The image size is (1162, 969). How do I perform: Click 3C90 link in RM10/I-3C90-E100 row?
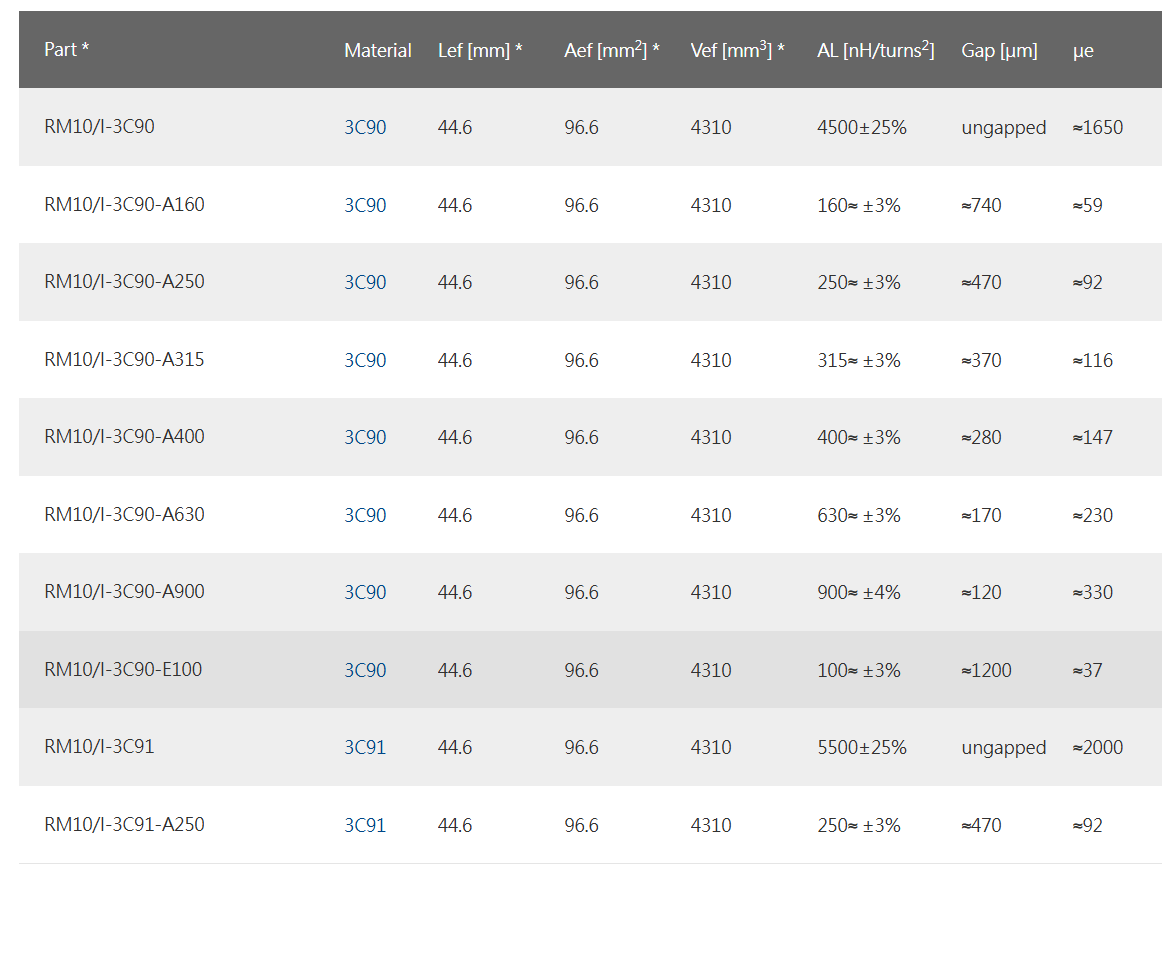[365, 671]
